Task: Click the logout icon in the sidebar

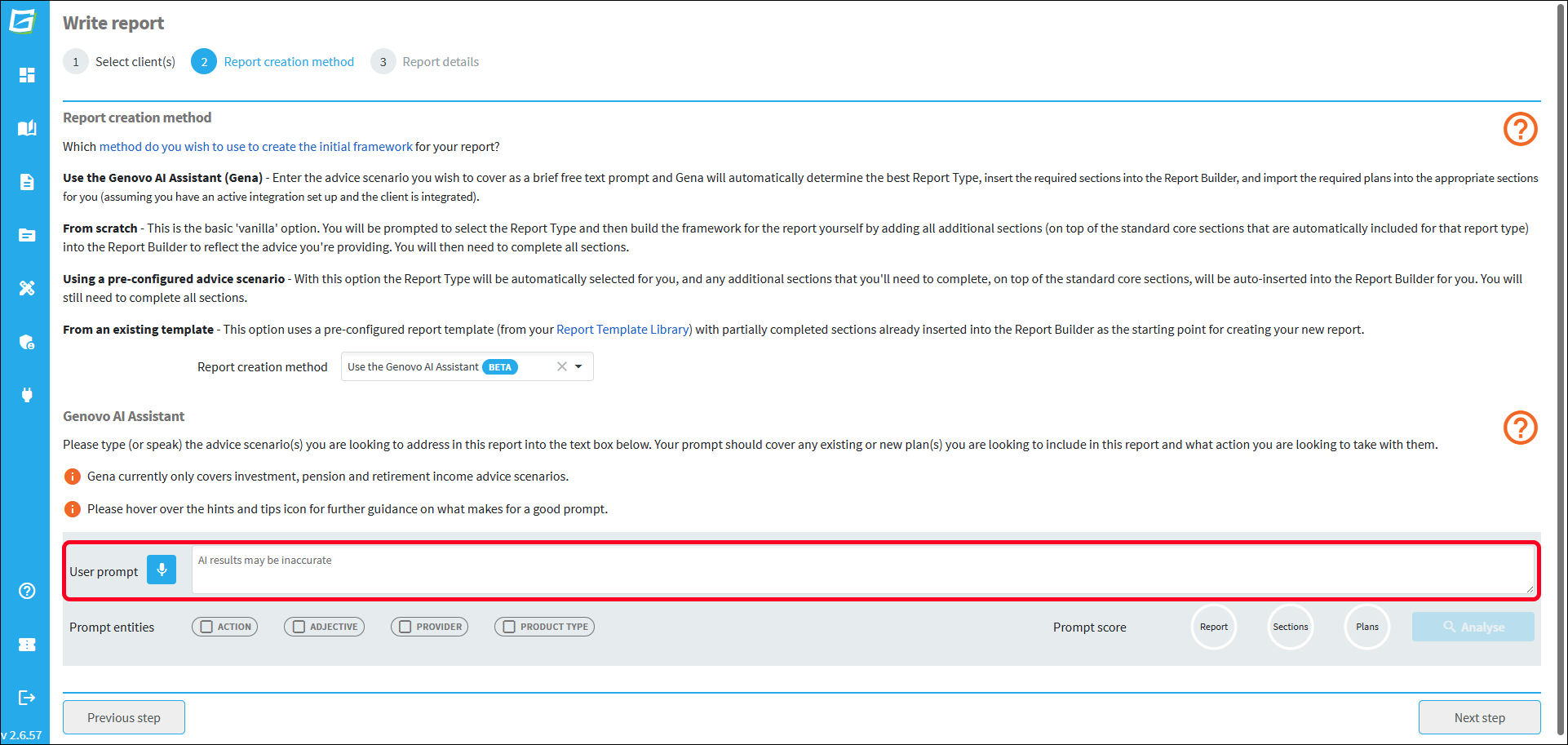Action: tap(27, 698)
